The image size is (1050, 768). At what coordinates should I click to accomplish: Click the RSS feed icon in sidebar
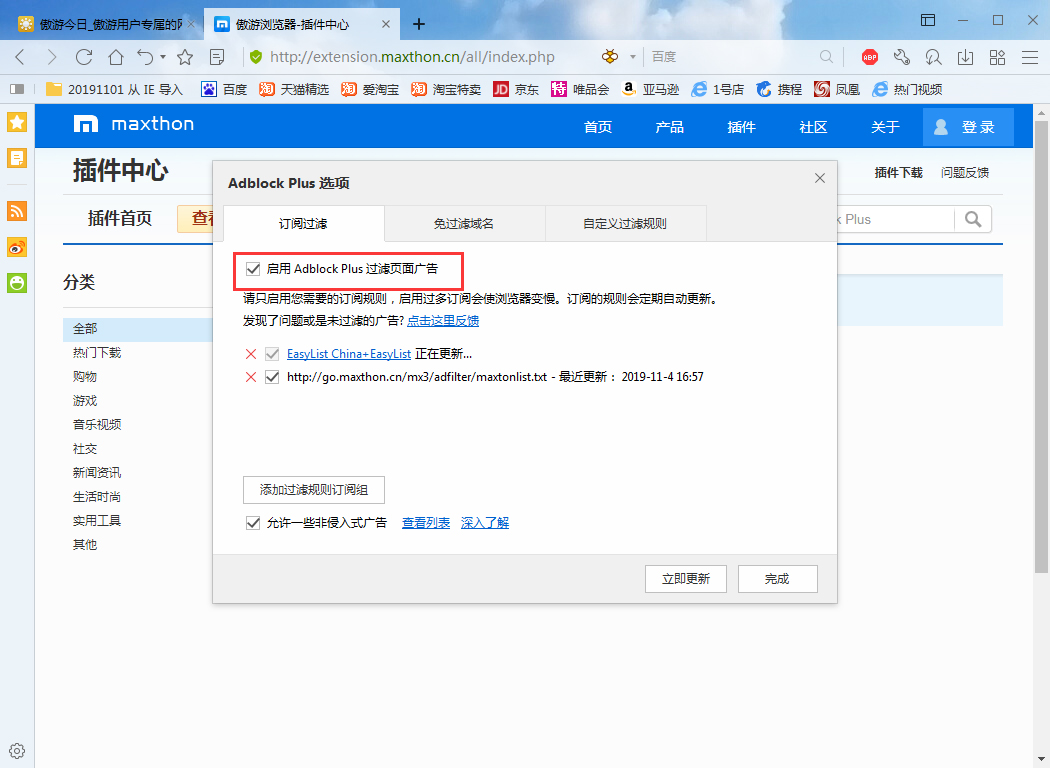16,211
